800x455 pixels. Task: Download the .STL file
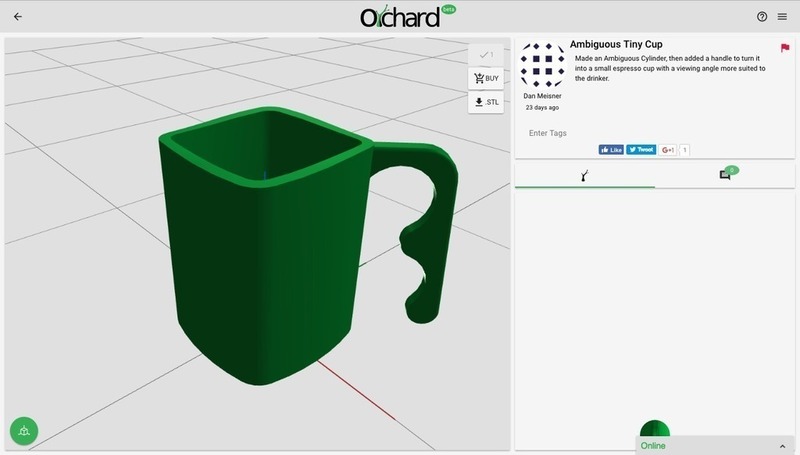486,102
